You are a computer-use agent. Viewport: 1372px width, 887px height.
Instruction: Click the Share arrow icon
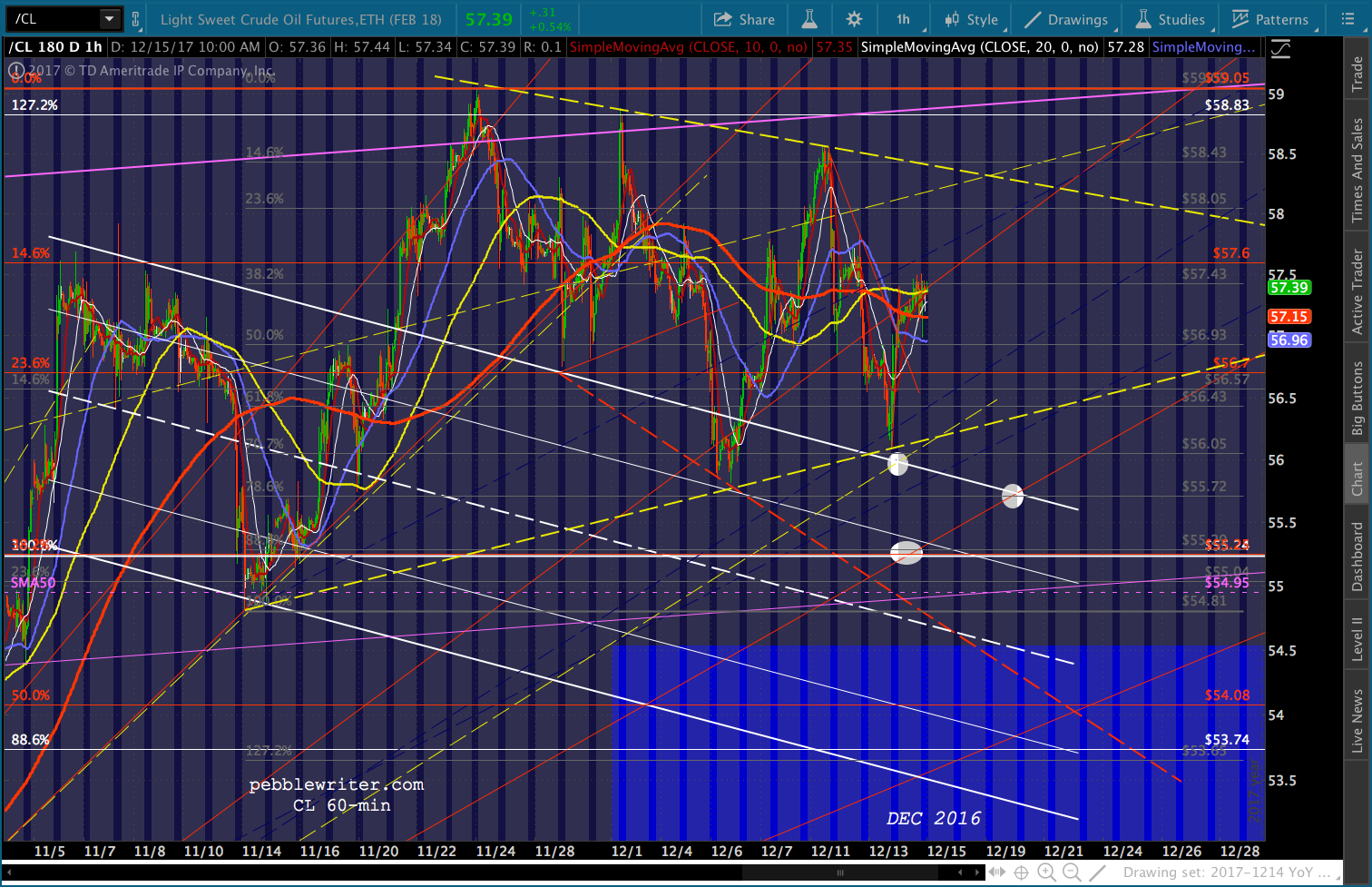(x=722, y=19)
